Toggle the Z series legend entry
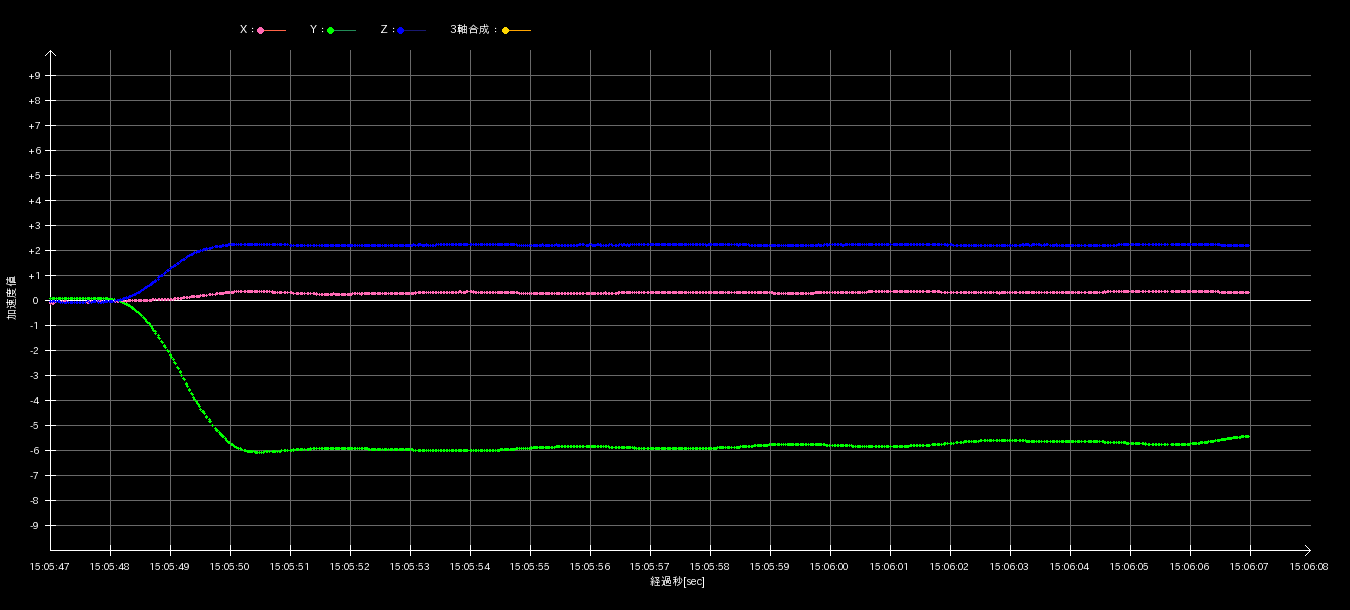 pyautogui.click(x=402, y=30)
